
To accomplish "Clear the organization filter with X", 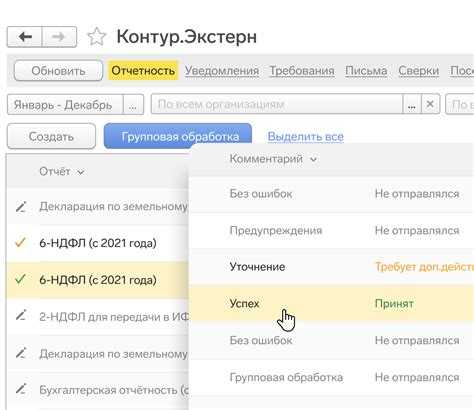I will (430, 104).
